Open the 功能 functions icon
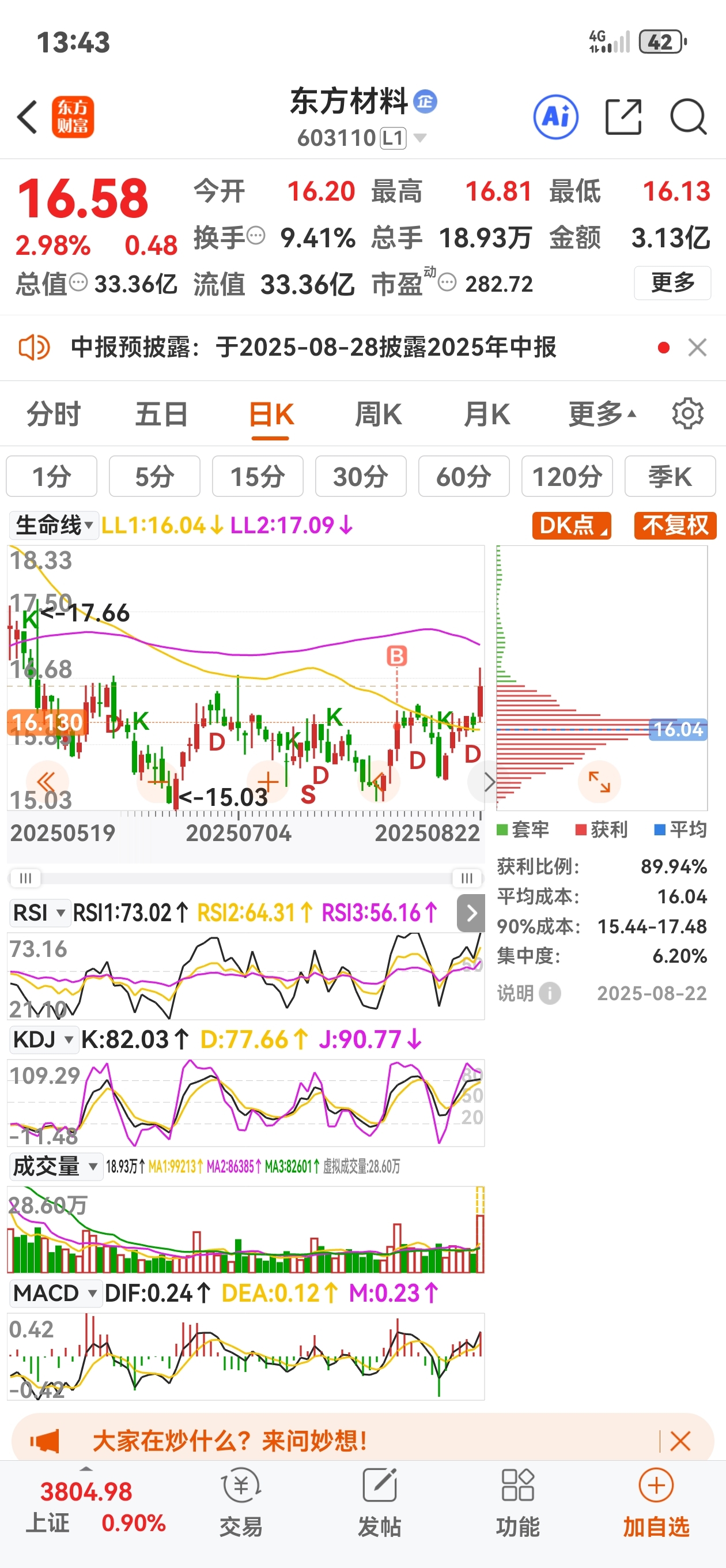Viewport: 726px width, 1568px height. tap(518, 1485)
